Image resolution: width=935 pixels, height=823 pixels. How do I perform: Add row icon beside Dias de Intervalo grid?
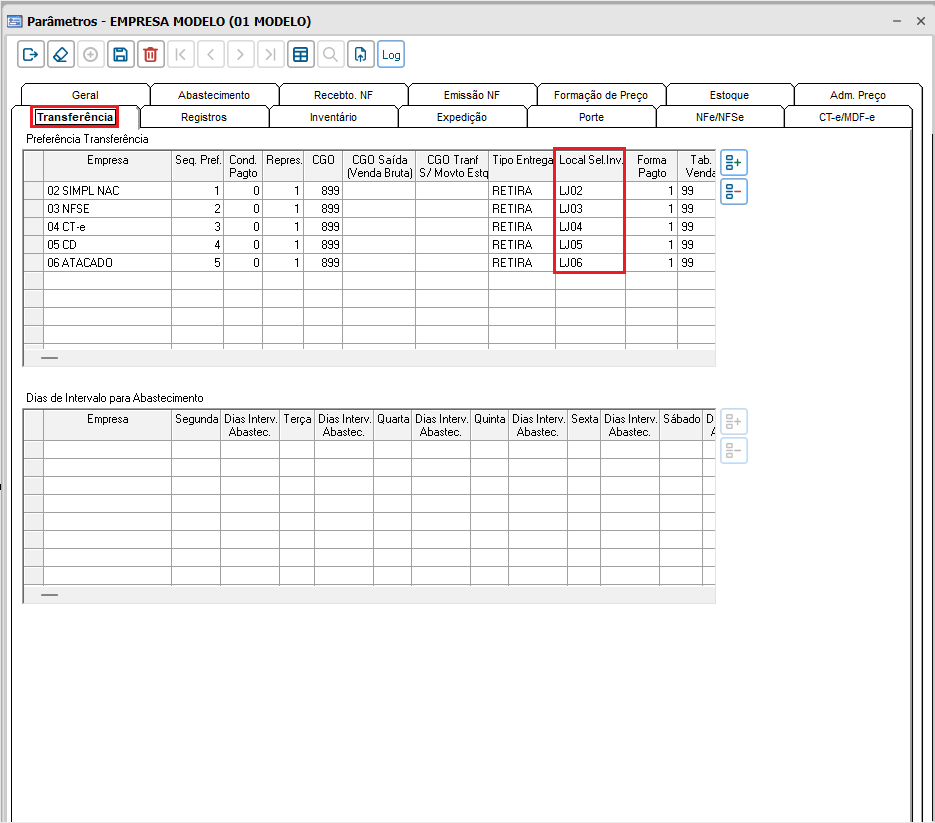pyautogui.click(x=733, y=422)
